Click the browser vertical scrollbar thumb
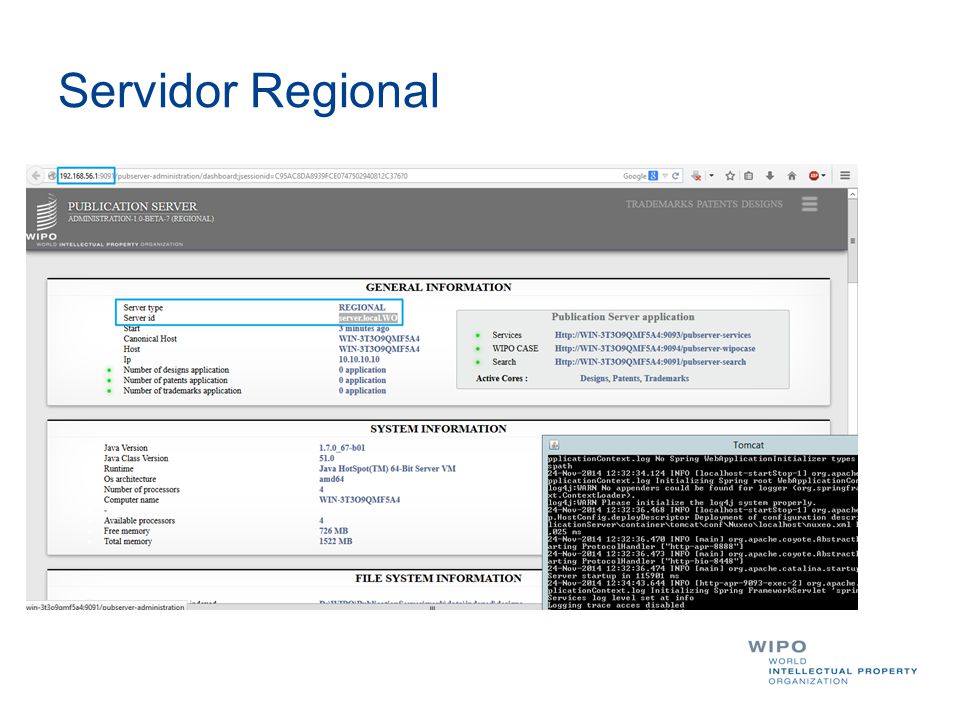Screen dimensions: 960x720 (852, 240)
